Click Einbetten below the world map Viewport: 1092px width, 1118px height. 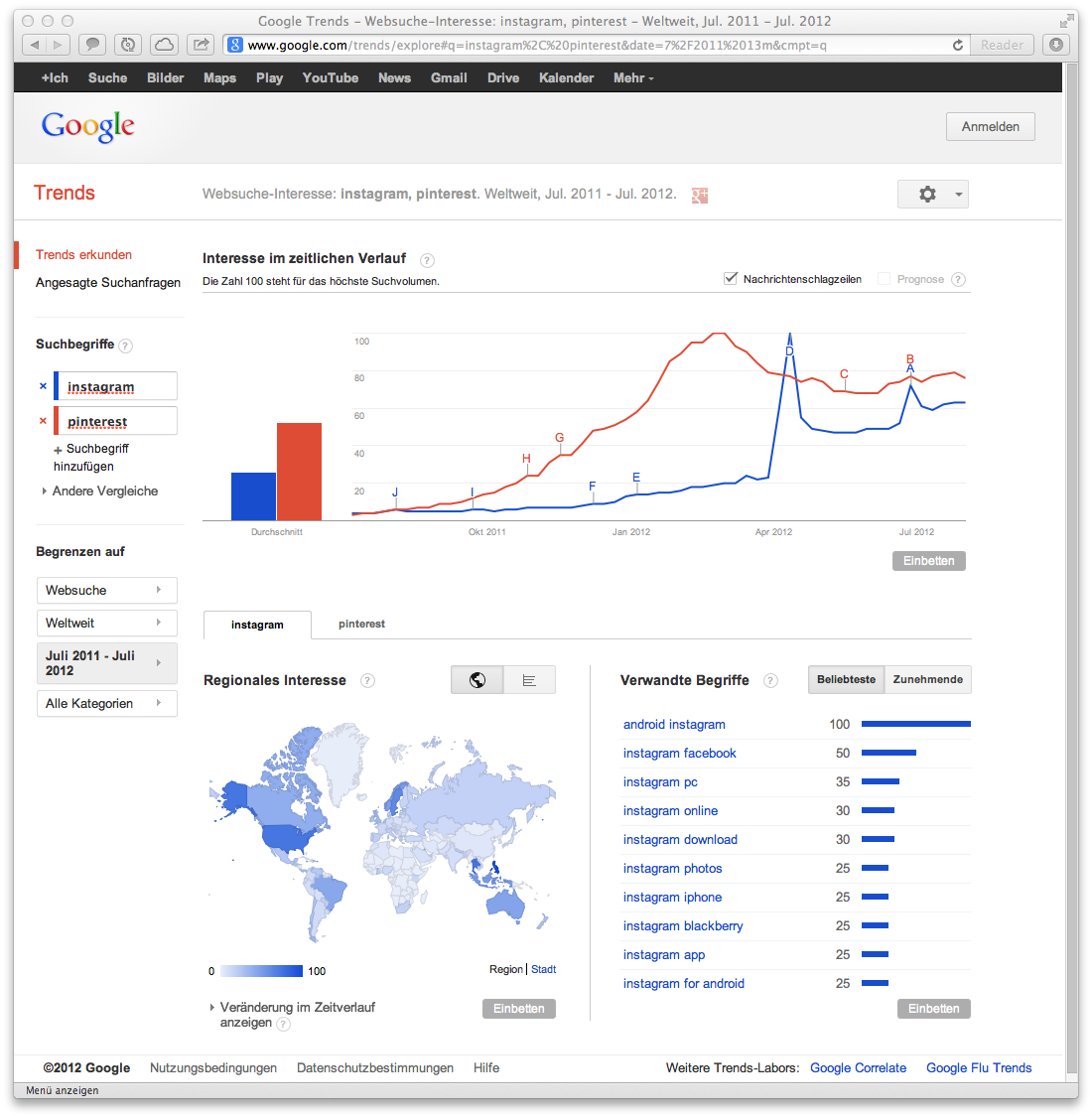[x=519, y=1009]
